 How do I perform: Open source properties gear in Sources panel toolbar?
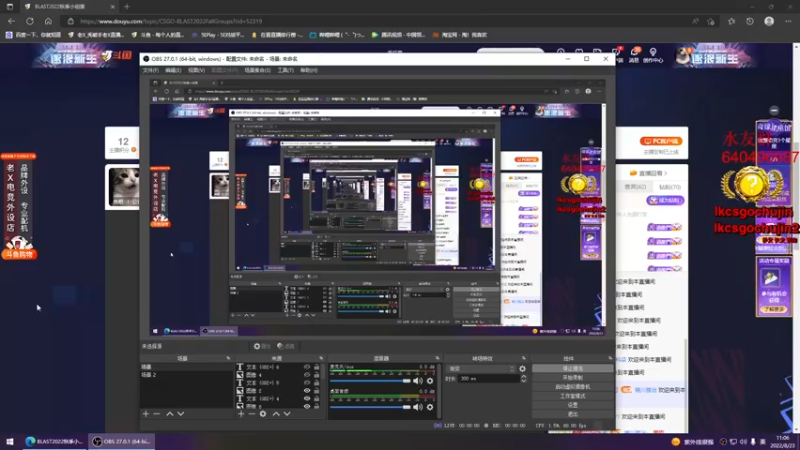(x=263, y=414)
